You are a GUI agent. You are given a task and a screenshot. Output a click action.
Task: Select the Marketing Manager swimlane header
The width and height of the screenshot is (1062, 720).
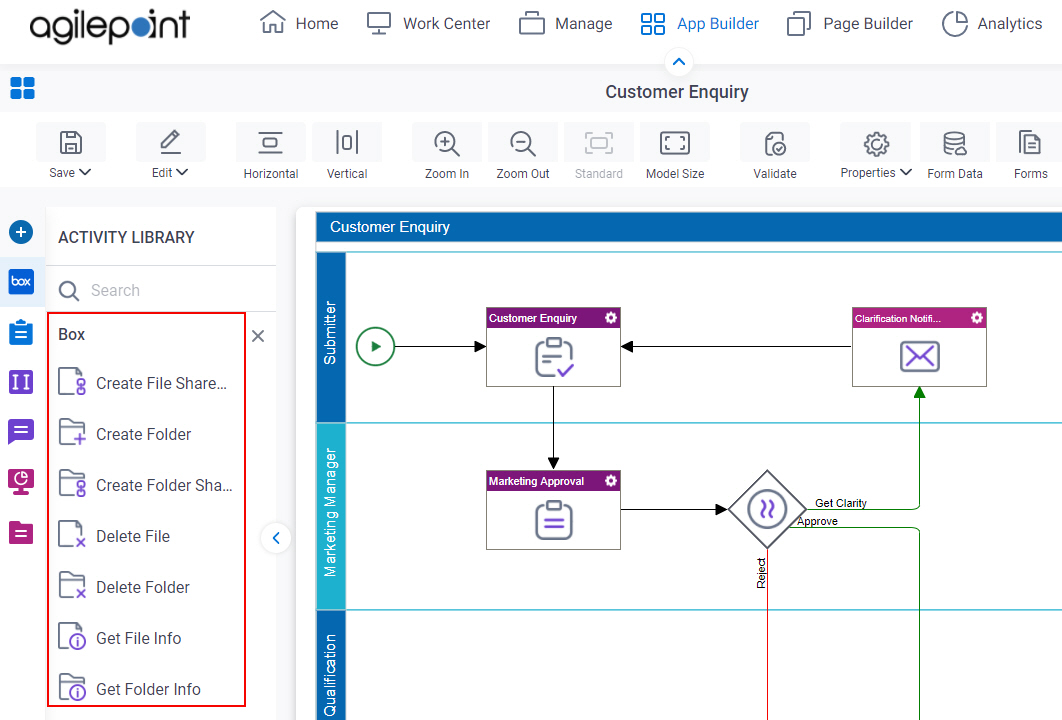tap(331, 515)
